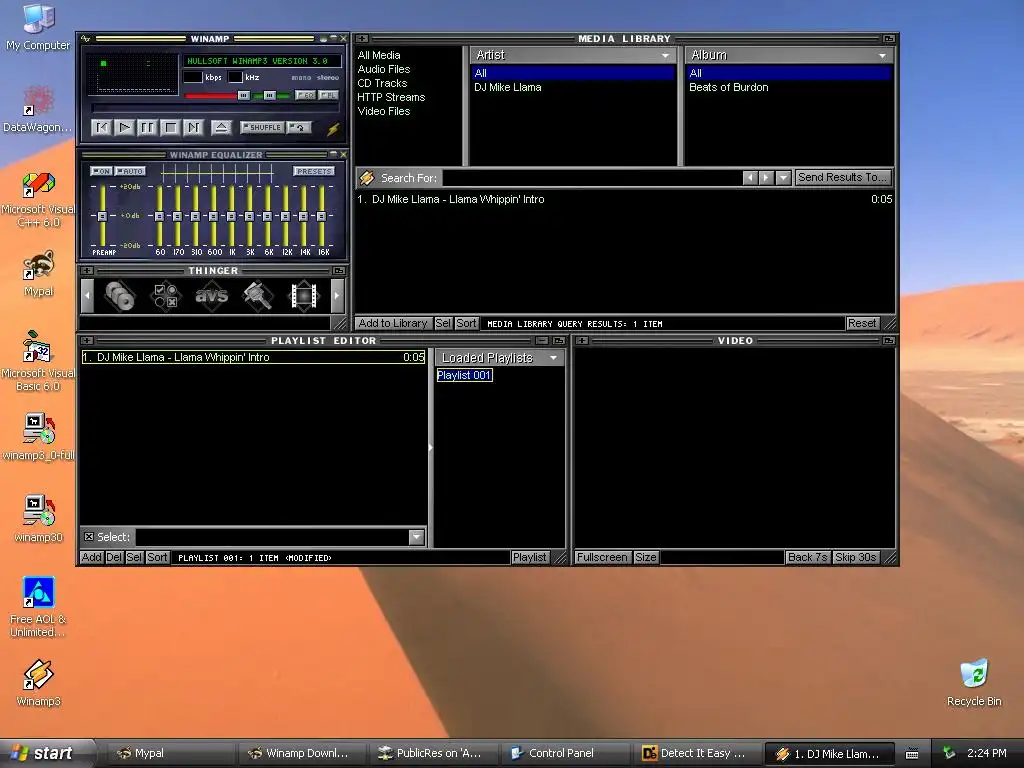
Task: Enable the equalizer AUTO mode
Action: pyautogui.click(x=131, y=171)
